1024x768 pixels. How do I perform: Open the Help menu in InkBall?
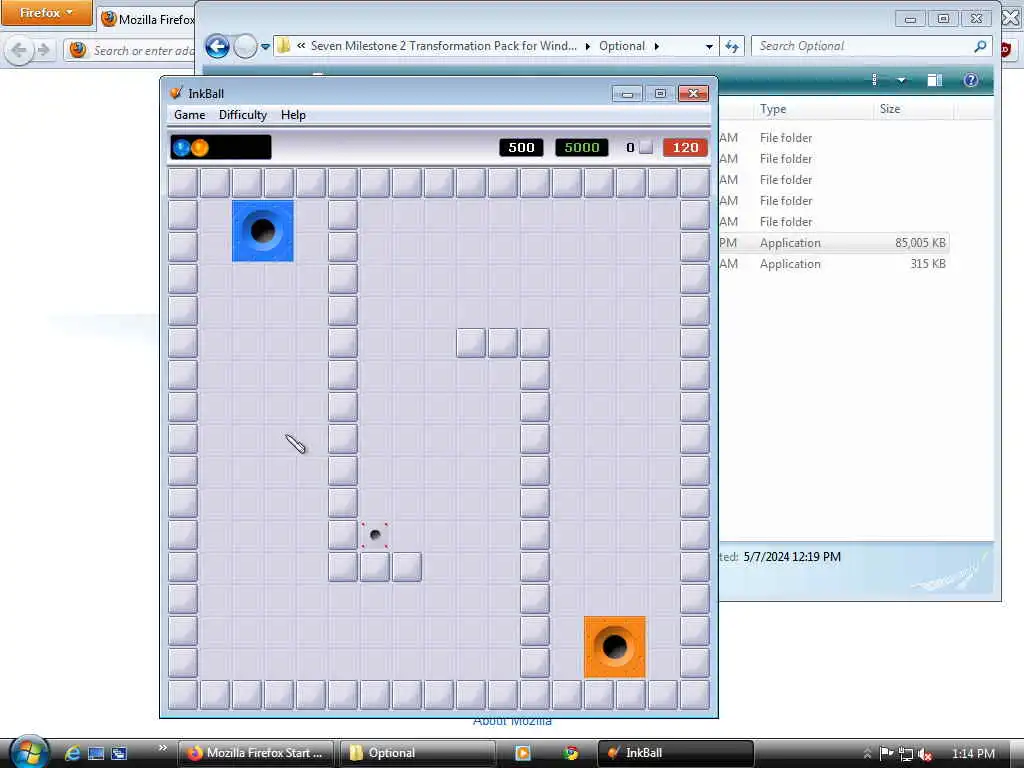tap(293, 115)
